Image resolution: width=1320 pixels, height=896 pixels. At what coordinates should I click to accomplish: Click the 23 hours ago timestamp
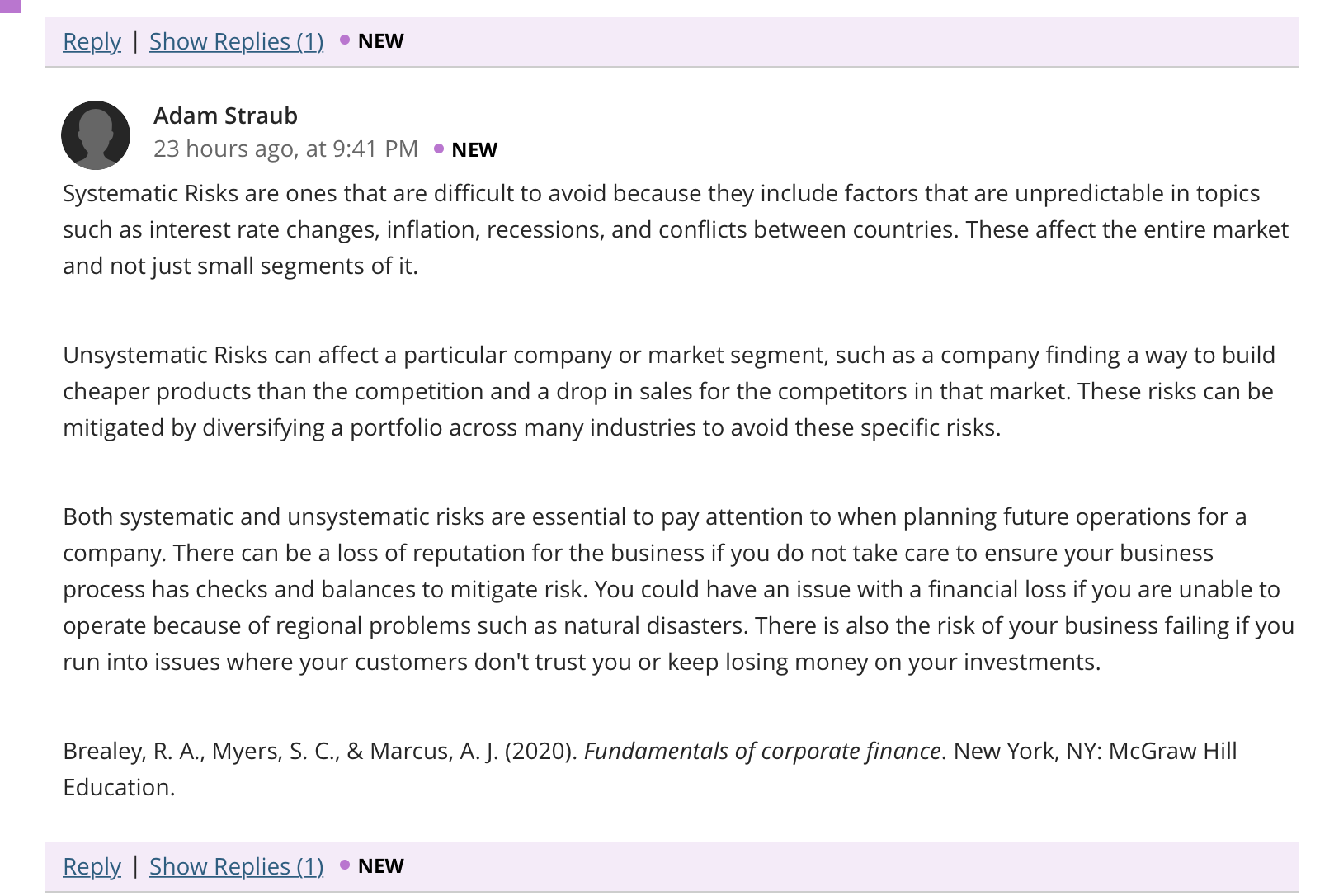(285, 149)
